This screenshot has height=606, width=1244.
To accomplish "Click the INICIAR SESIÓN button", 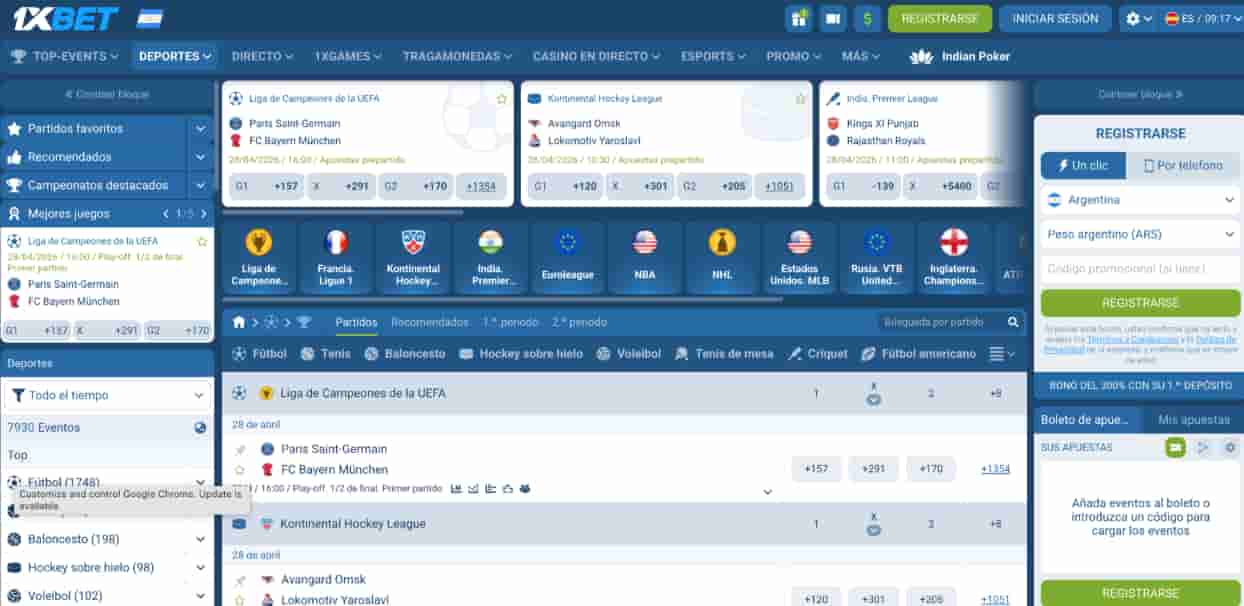I will [1055, 18].
